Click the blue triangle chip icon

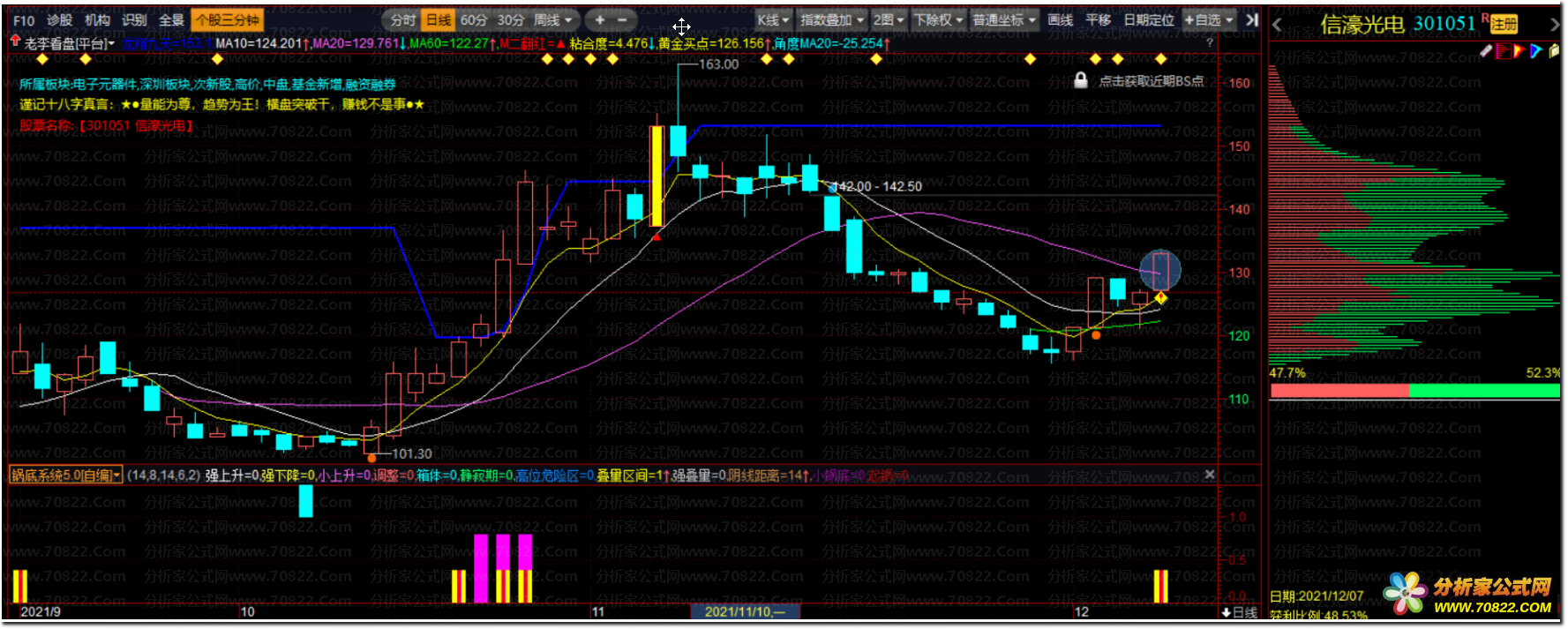click(x=1536, y=51)
